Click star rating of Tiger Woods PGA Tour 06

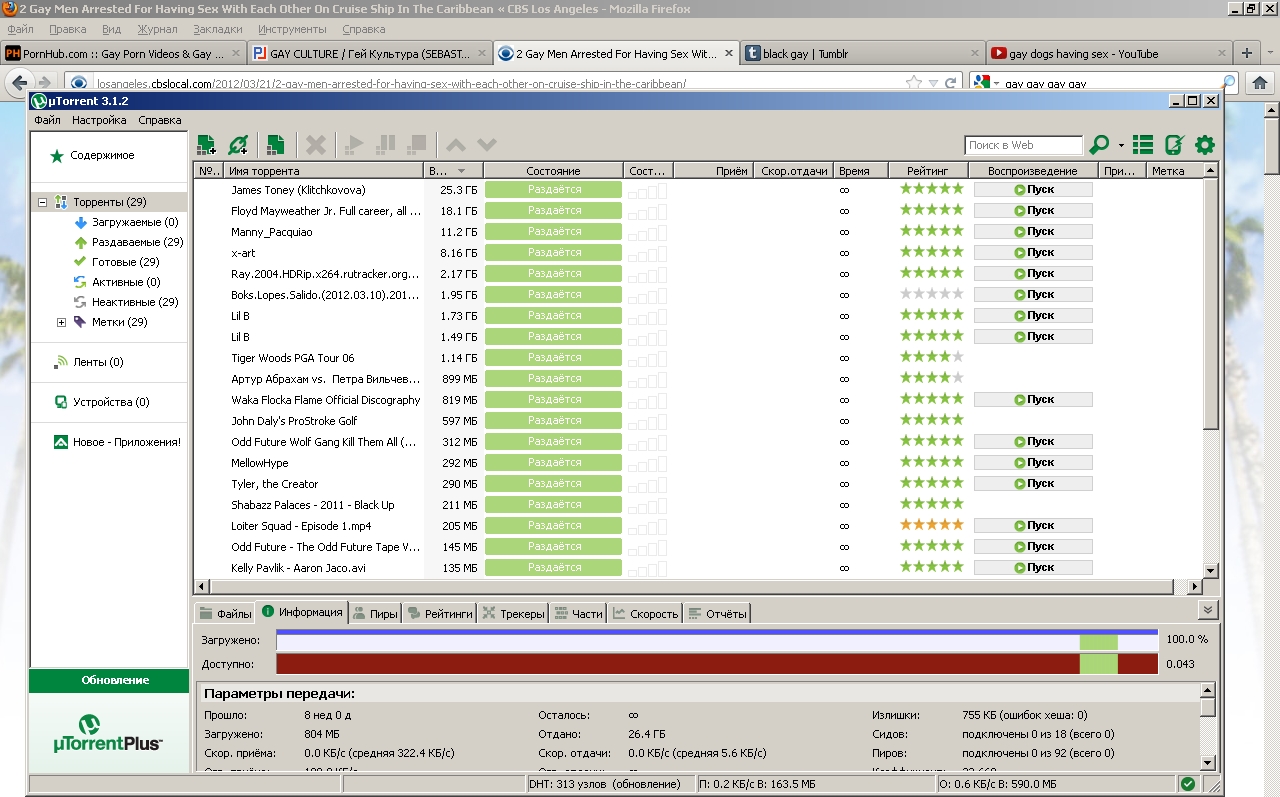click(931, 357)
